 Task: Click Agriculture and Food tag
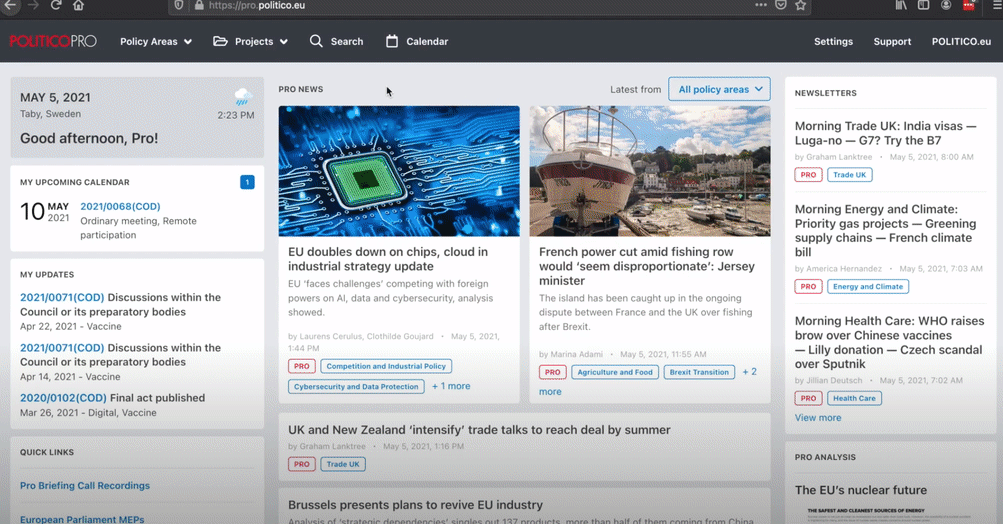(x=615, y=372)
